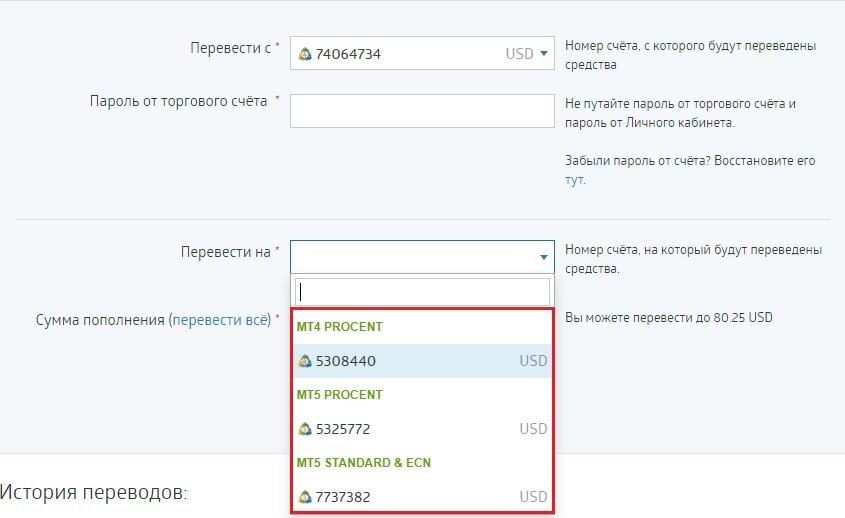Click the 'перевести всё' link
The height and width of the screenshot is (518, 845).
(x=221, y=320)
